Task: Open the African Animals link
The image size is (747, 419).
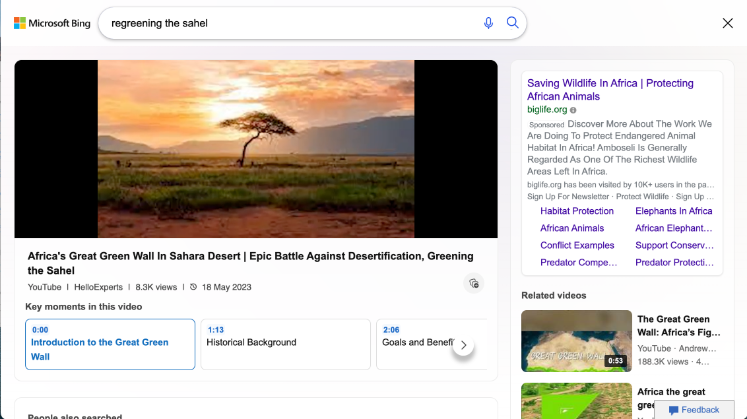Action: 572,228
